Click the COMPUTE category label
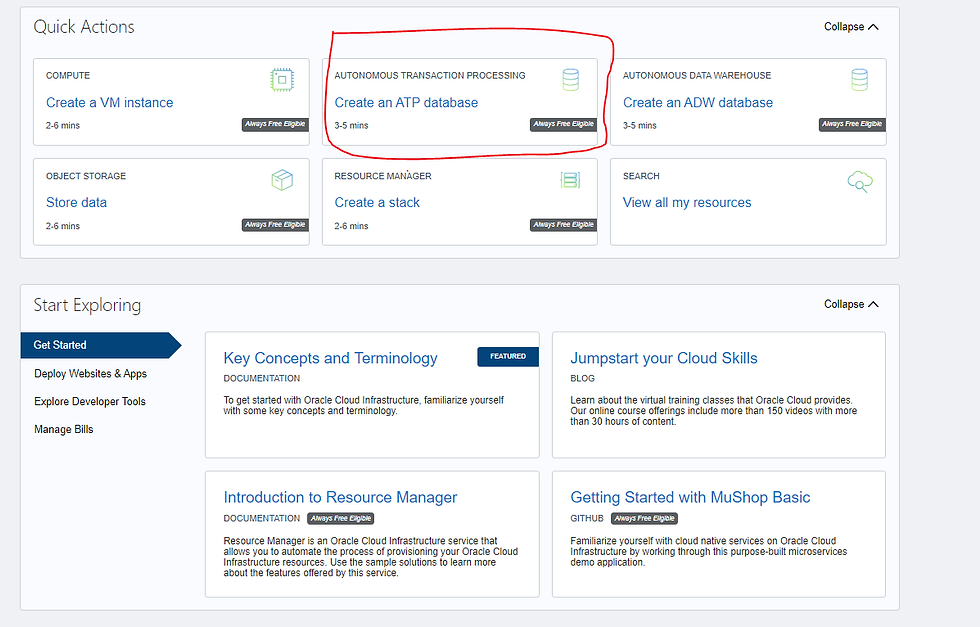 pyautogui.click(x=68, y=76)
